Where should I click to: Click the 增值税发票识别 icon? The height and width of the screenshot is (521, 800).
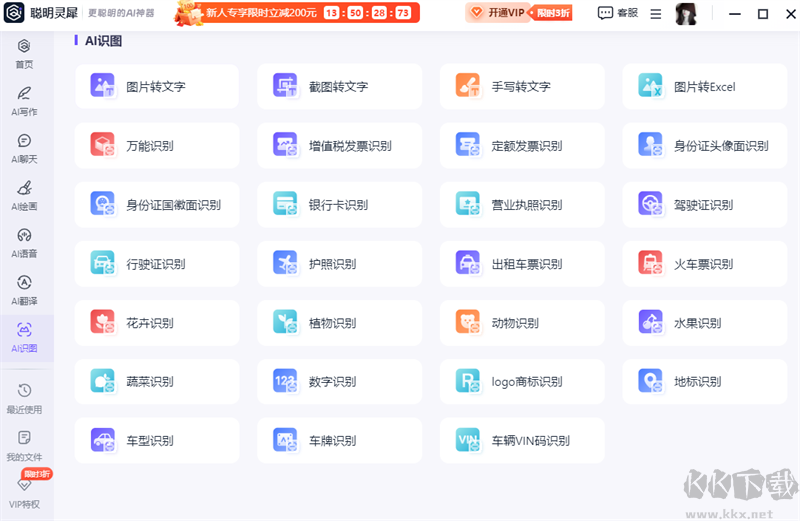(285, 145)
